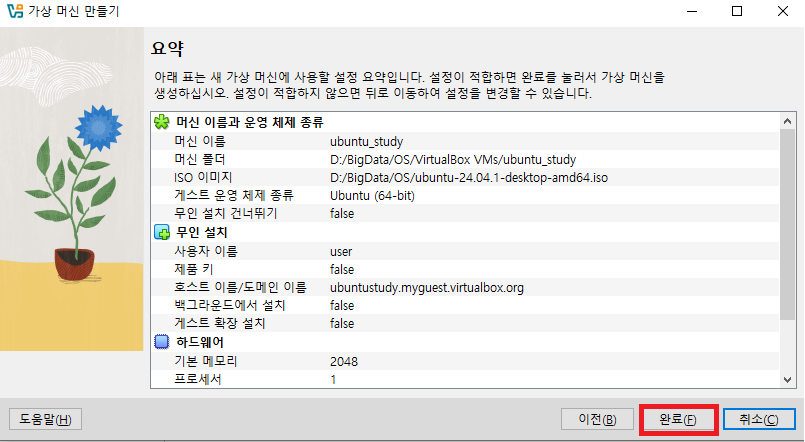This screenshot has width=805, height=442.
Task: Click the D:/BigData/OS/VirtualBox VMs/ubuntu_study folder path
Action: coord(453,160)
